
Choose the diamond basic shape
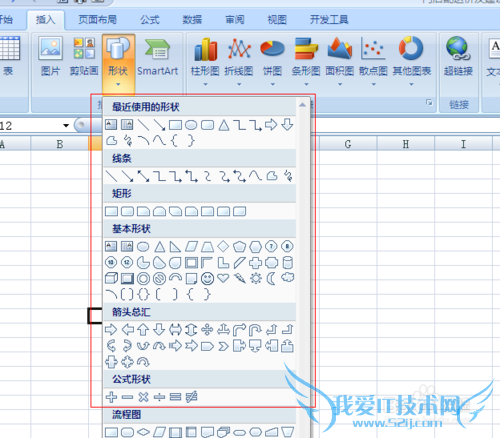pos(223,247)
